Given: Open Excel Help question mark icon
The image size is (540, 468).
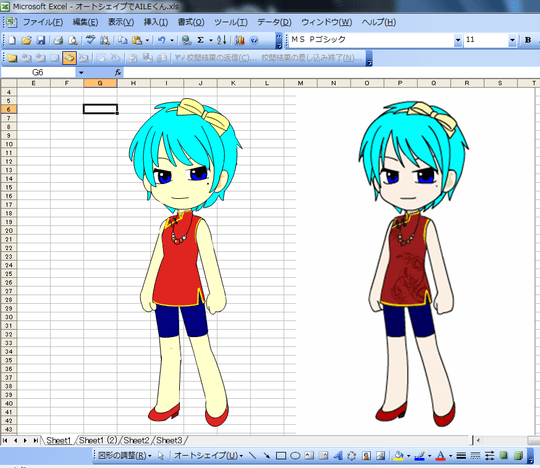Looking at the screenshot, I should [x=254, y=40].
